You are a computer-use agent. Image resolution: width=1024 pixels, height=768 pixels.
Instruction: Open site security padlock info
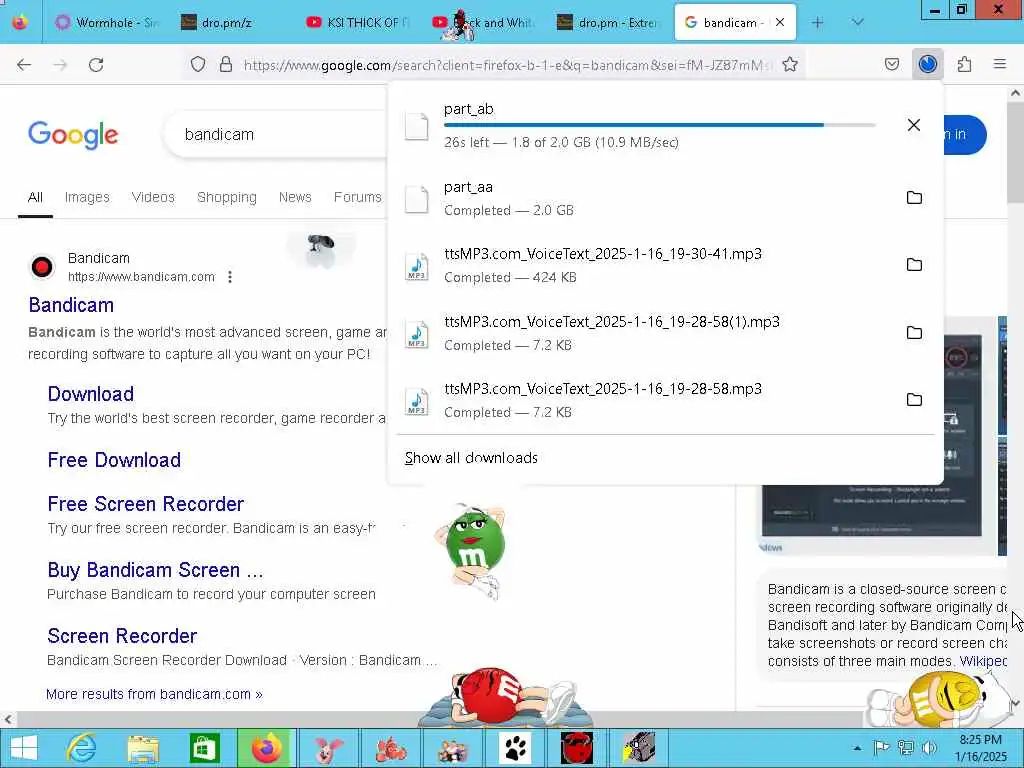pos(226,65)
